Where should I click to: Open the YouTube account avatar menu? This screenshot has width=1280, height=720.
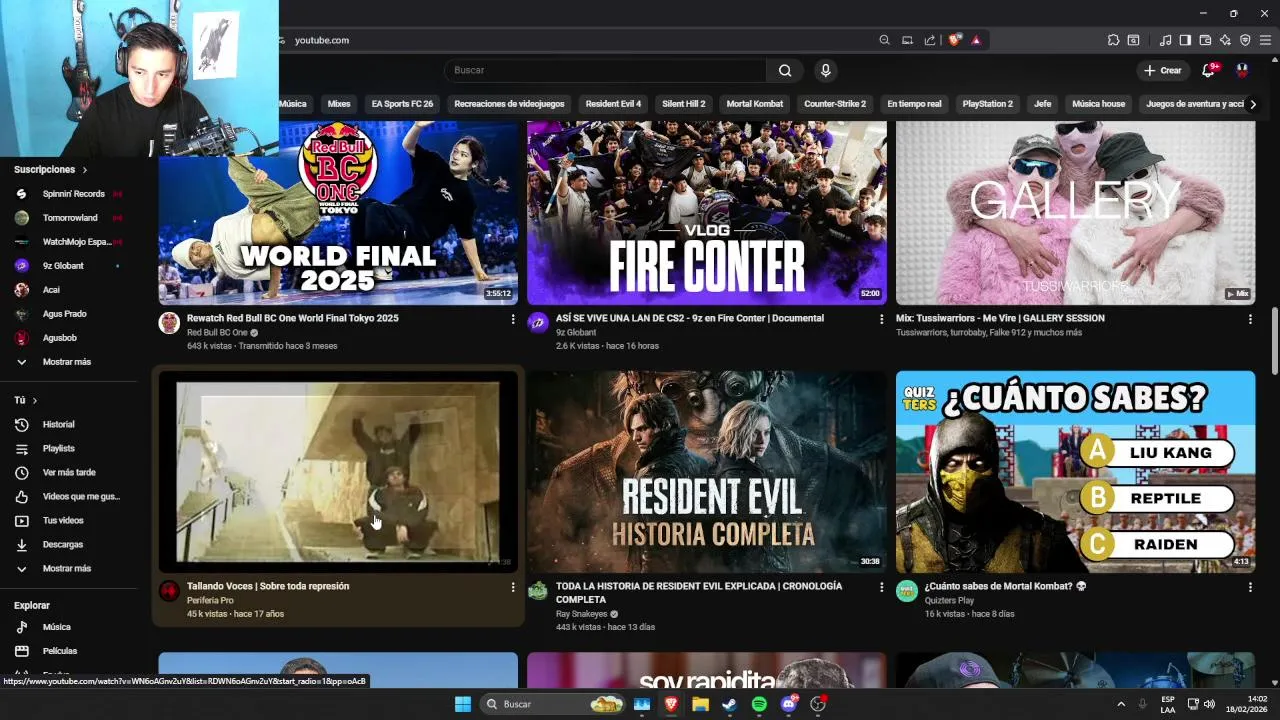(x=1242, y=70)
